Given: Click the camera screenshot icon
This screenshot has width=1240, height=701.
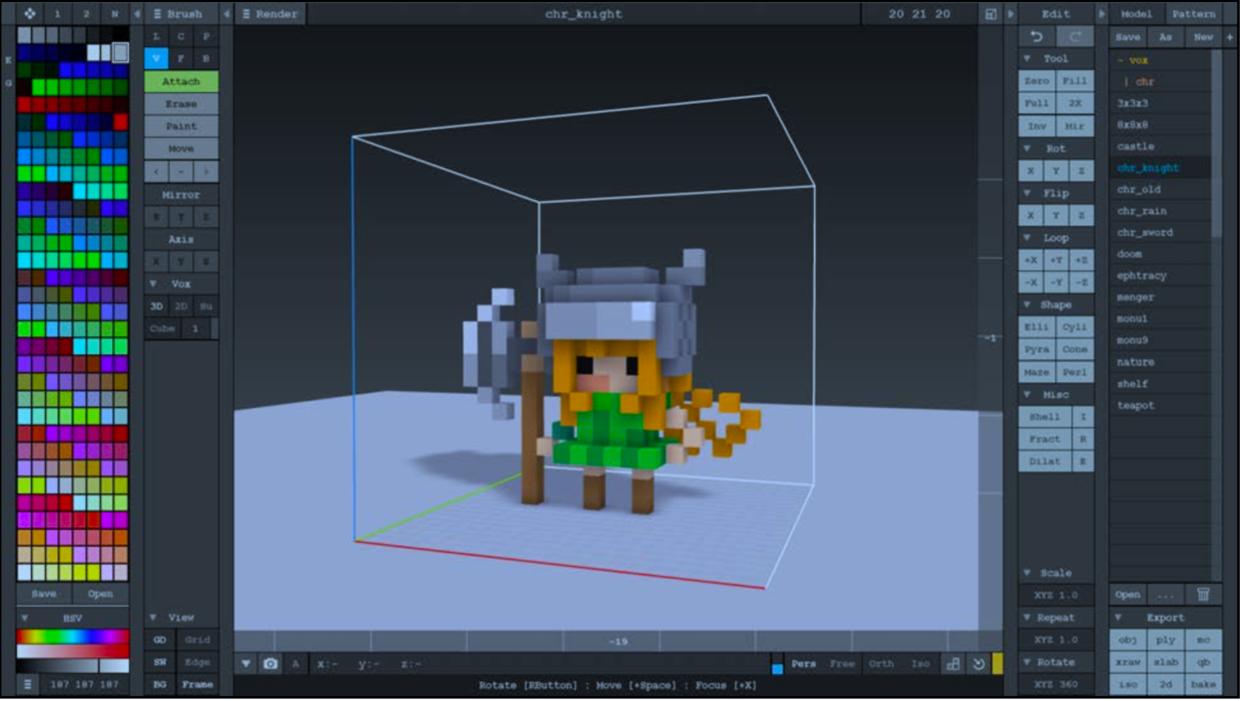Looking at the screenshot, I should tap(270, 664).
